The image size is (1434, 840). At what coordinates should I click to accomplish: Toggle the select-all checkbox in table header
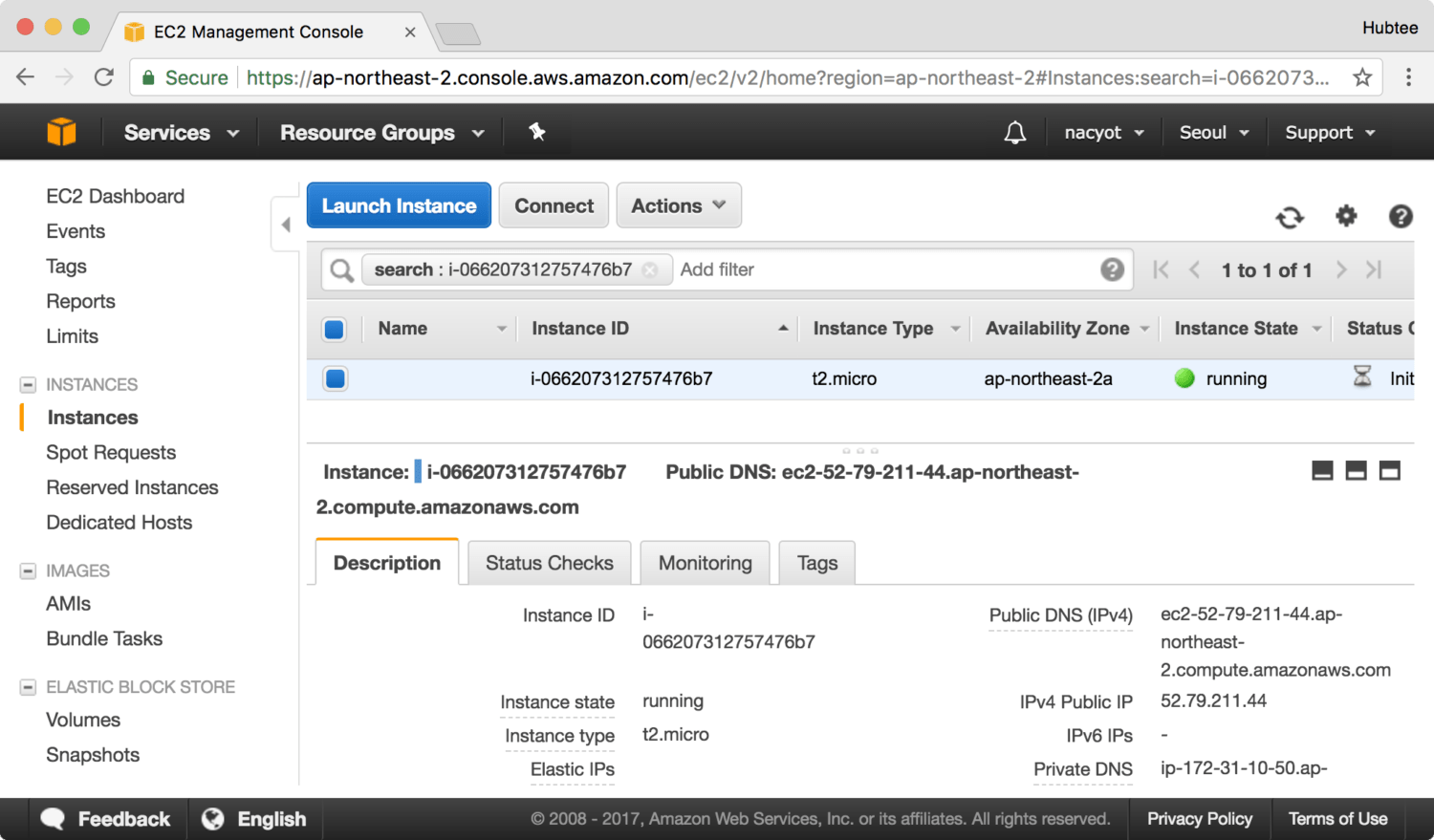(335, 330)
